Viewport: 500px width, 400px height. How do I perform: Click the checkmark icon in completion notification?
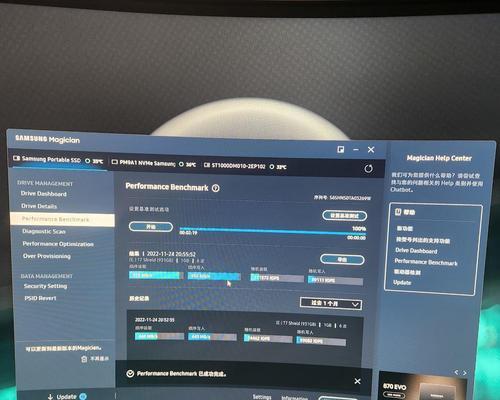130,374
